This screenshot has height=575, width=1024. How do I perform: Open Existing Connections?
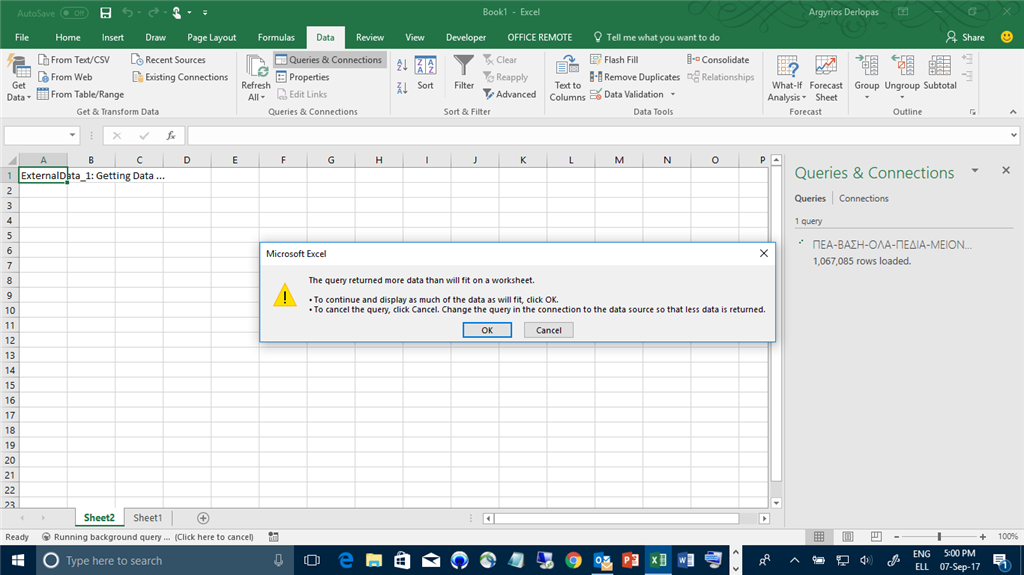tap(180, 77)
